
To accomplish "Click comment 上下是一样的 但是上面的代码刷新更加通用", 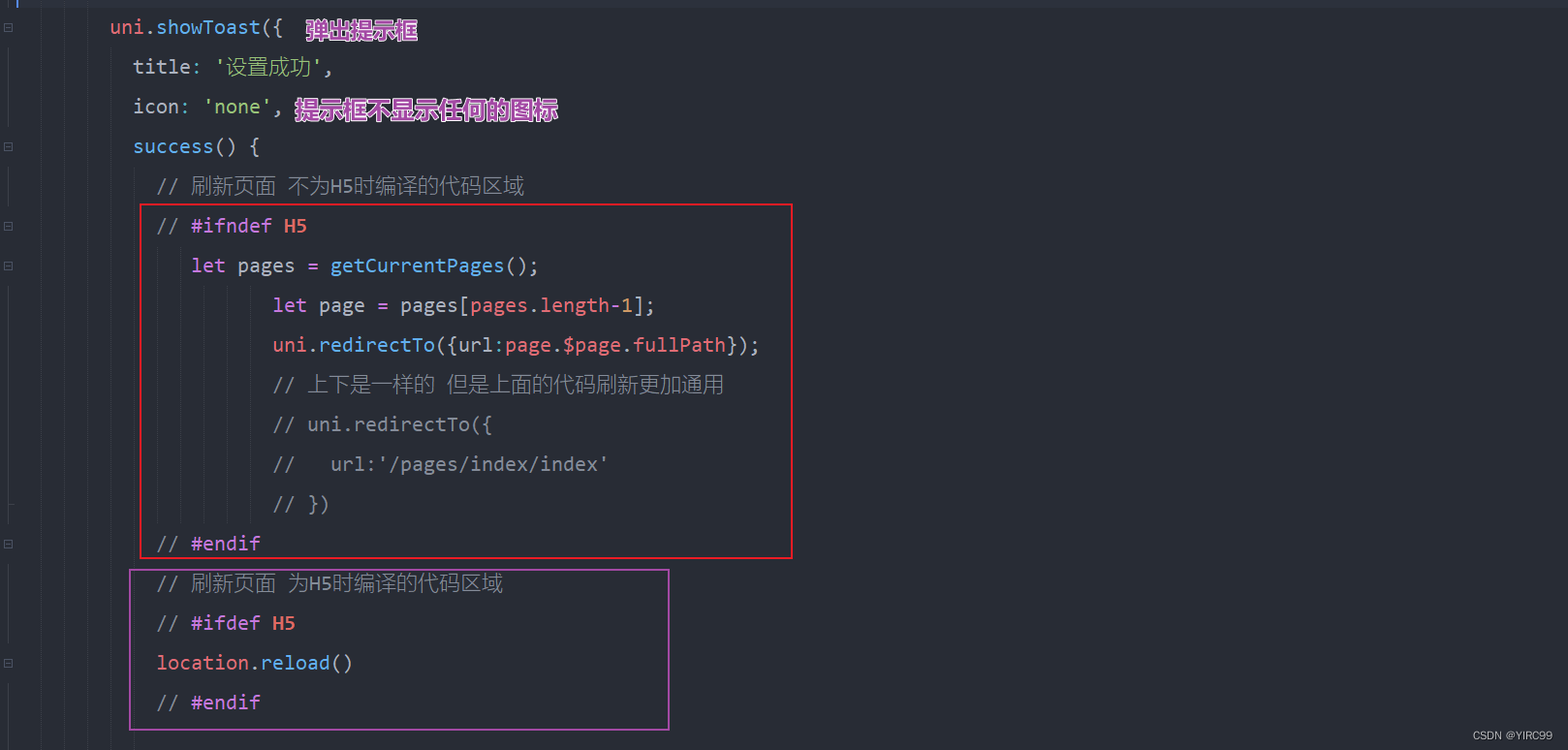I will tap(498, 385).
